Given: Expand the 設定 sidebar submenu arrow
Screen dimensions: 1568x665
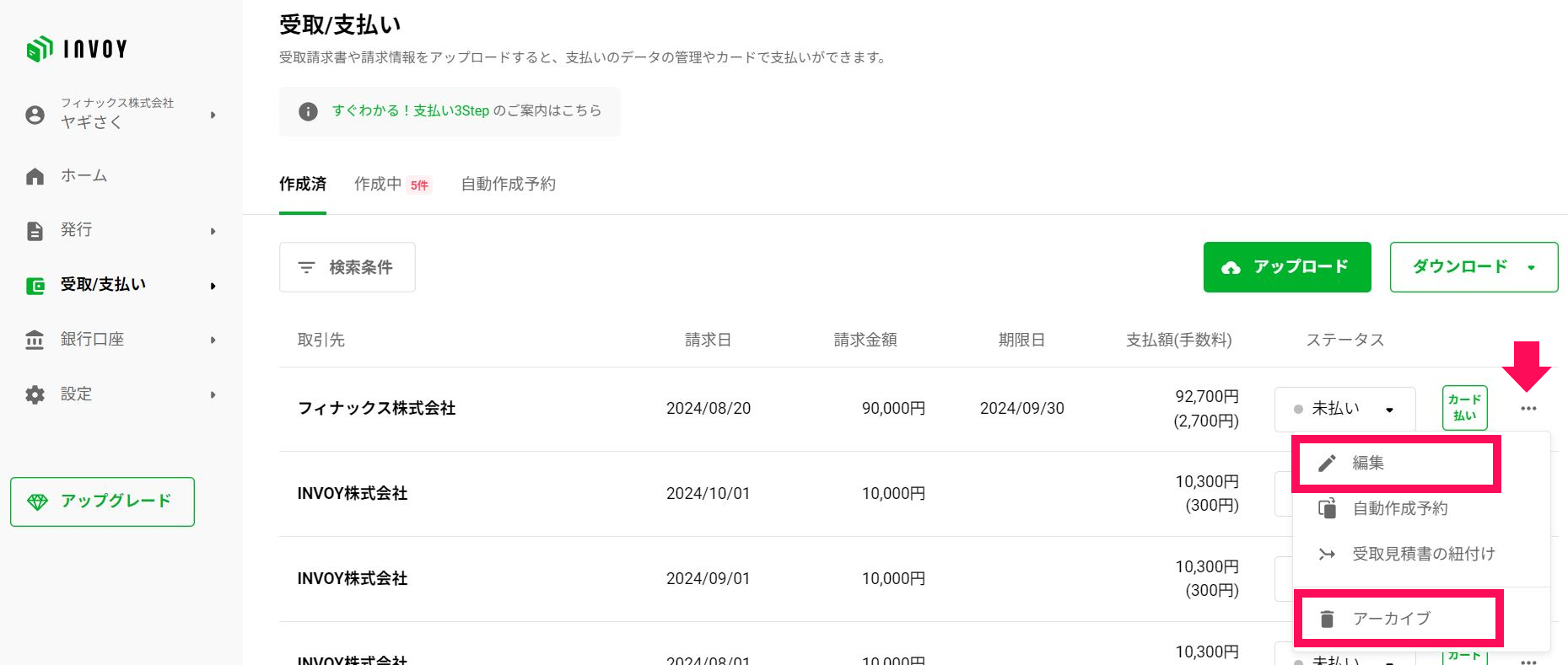Looking at the screenshot, I should tap(213, 394).
